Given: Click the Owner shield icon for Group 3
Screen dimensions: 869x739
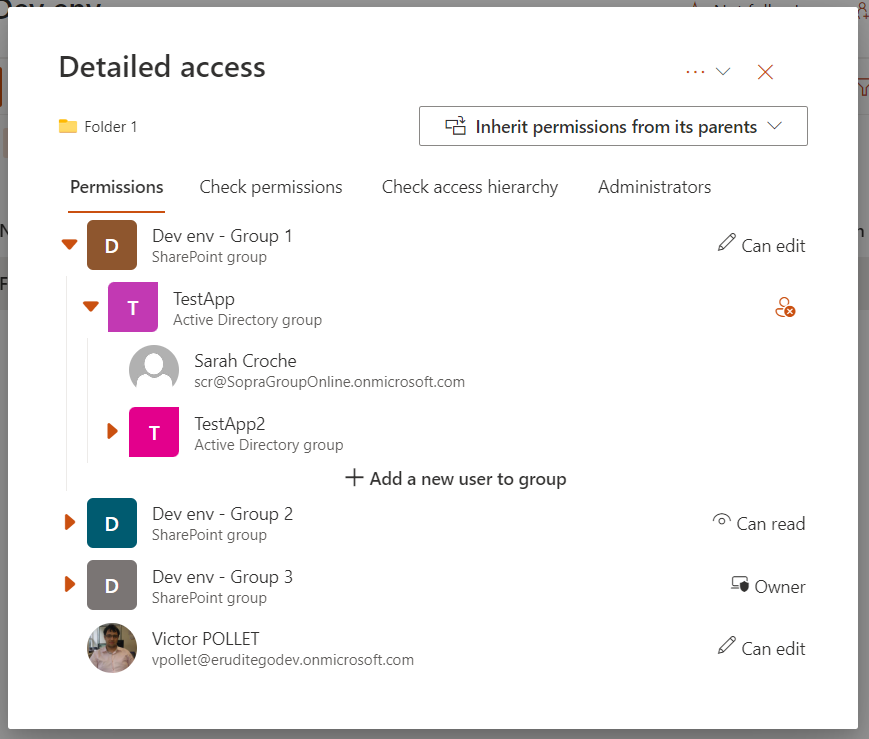Looking at the screenshot, I should (740, 585).
